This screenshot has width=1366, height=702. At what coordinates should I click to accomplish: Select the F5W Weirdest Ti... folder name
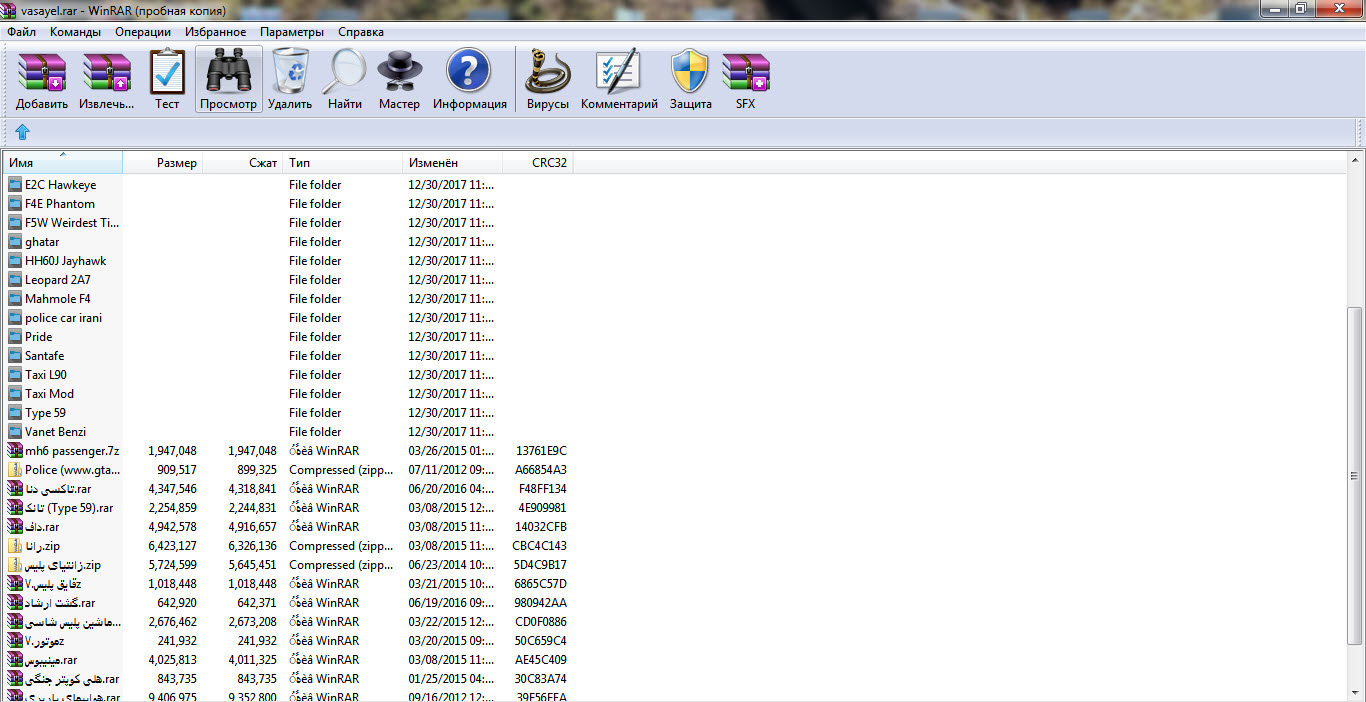tap(72, 223)
